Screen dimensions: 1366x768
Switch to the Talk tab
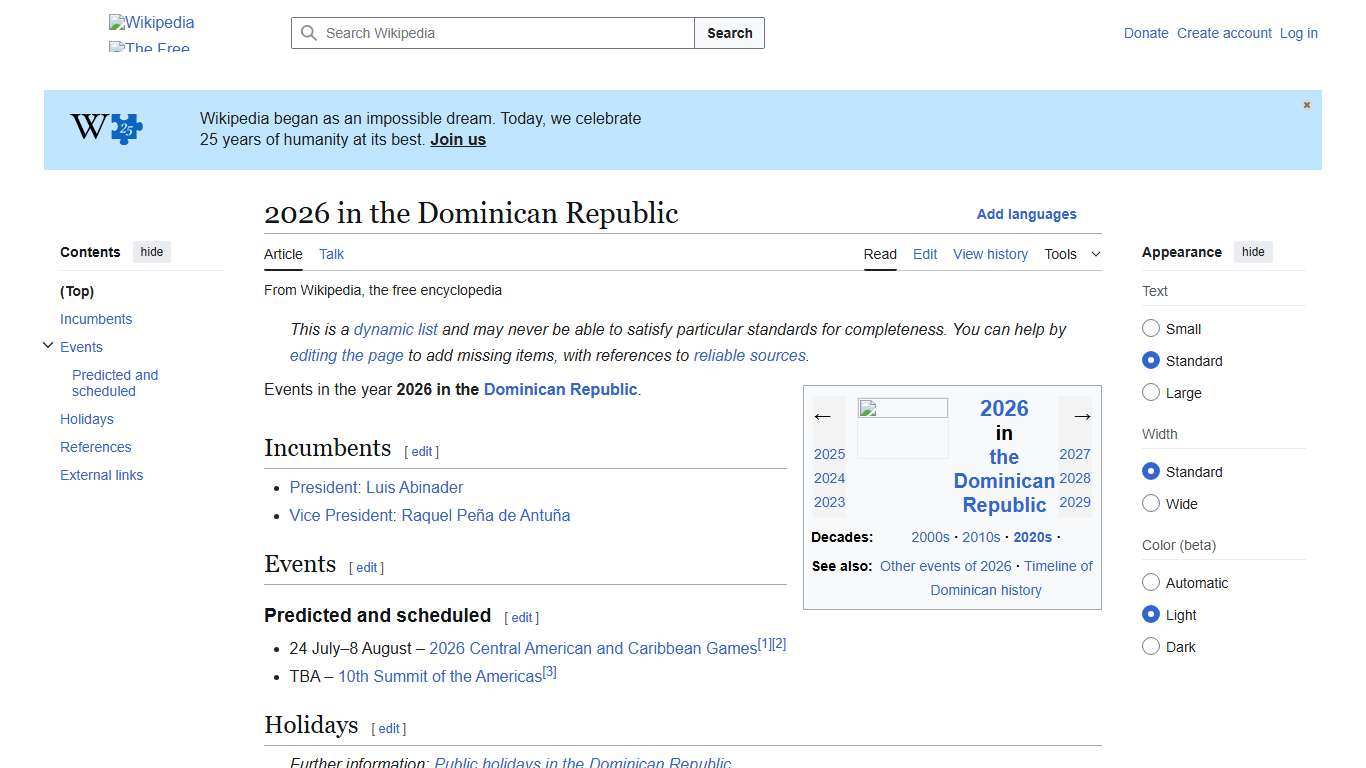click(331, 254)
